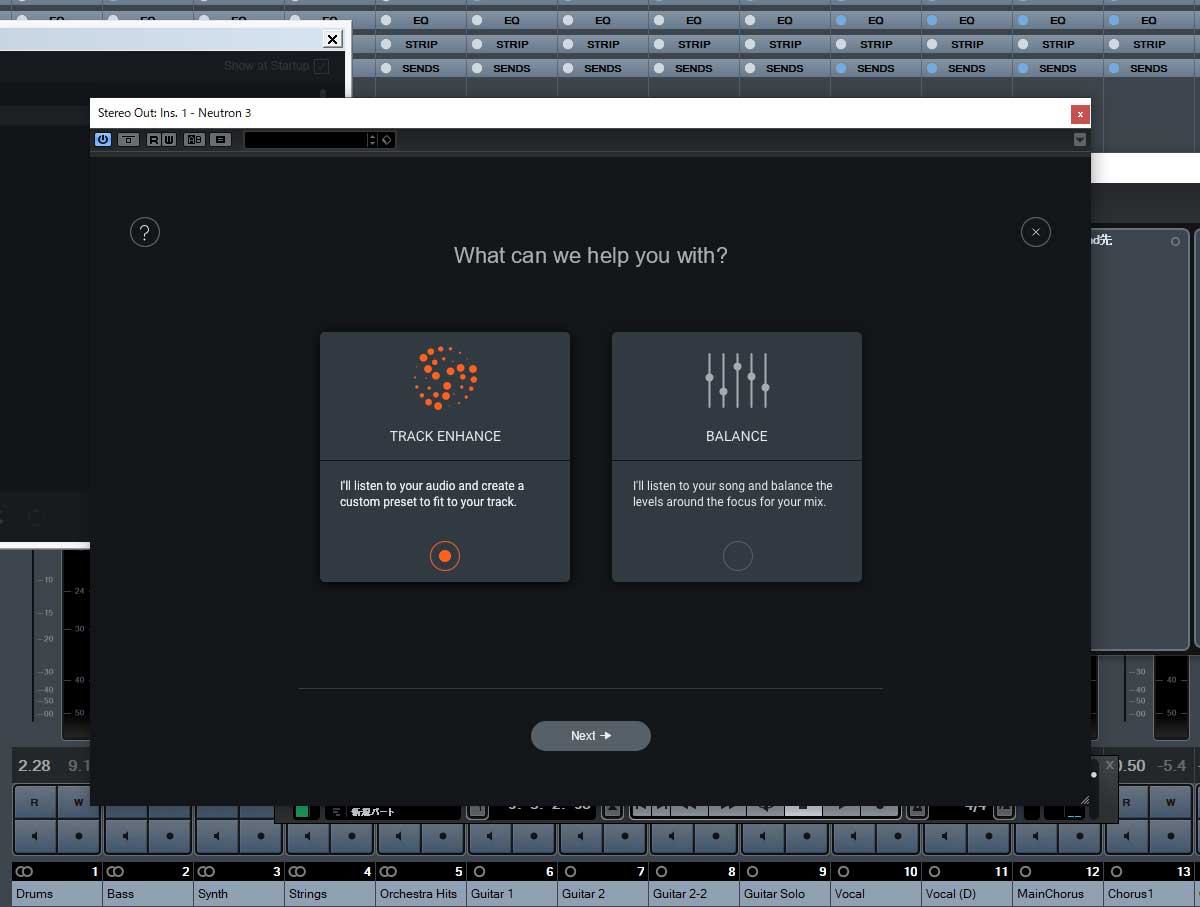Toggle the Neutron 3 plugin power/activate button

[102, 140]
